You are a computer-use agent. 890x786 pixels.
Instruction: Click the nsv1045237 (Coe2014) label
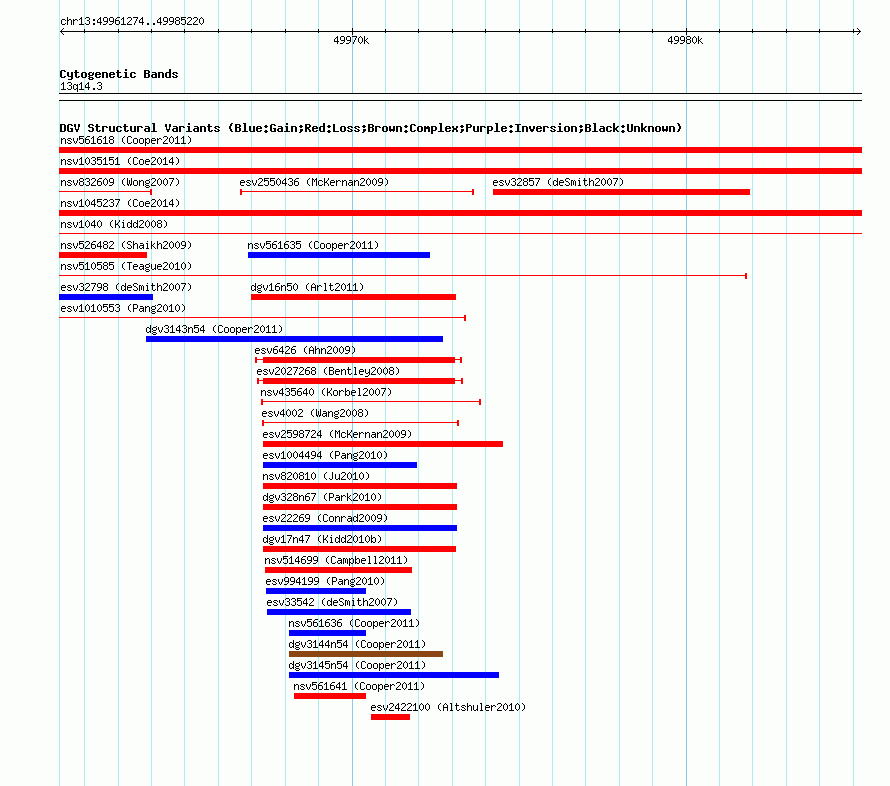point(120,203)
